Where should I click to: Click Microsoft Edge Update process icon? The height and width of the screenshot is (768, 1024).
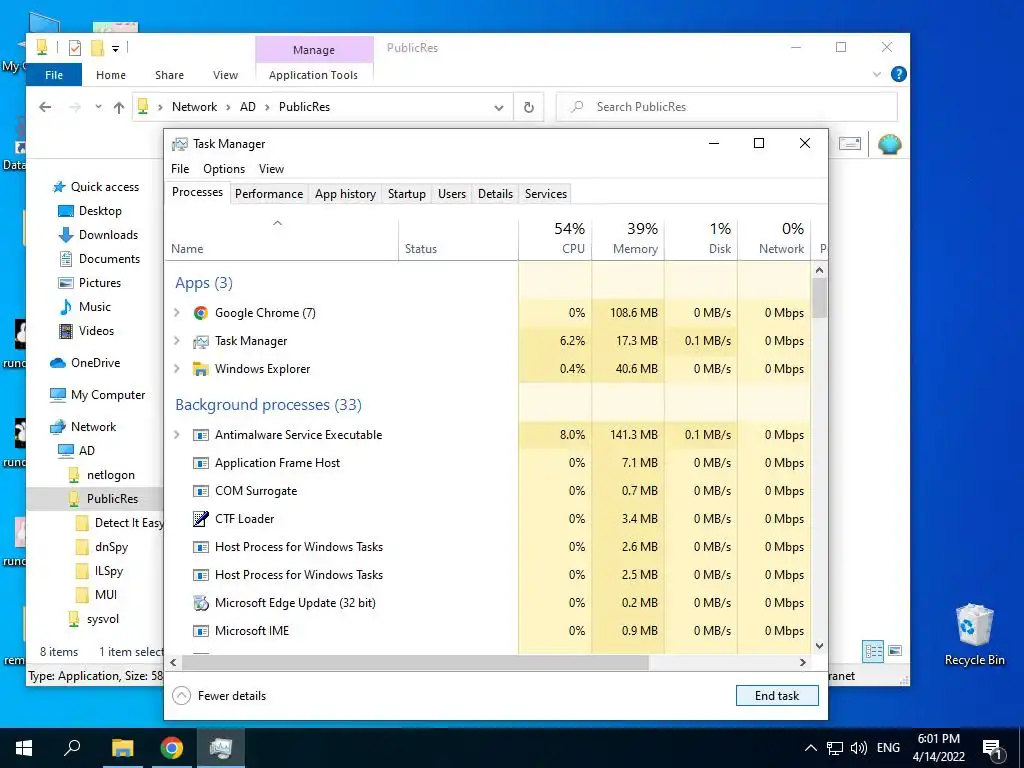(x=200, y=603)
